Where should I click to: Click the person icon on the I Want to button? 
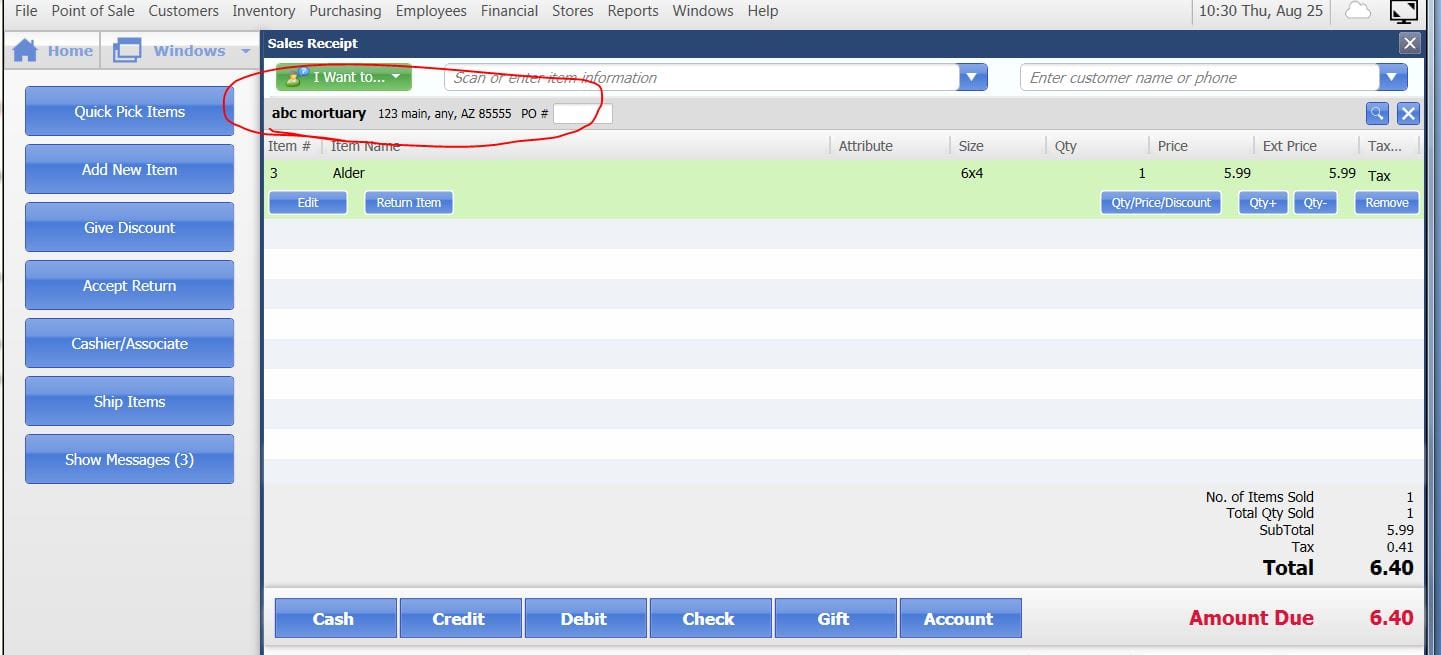coord(293,76)
